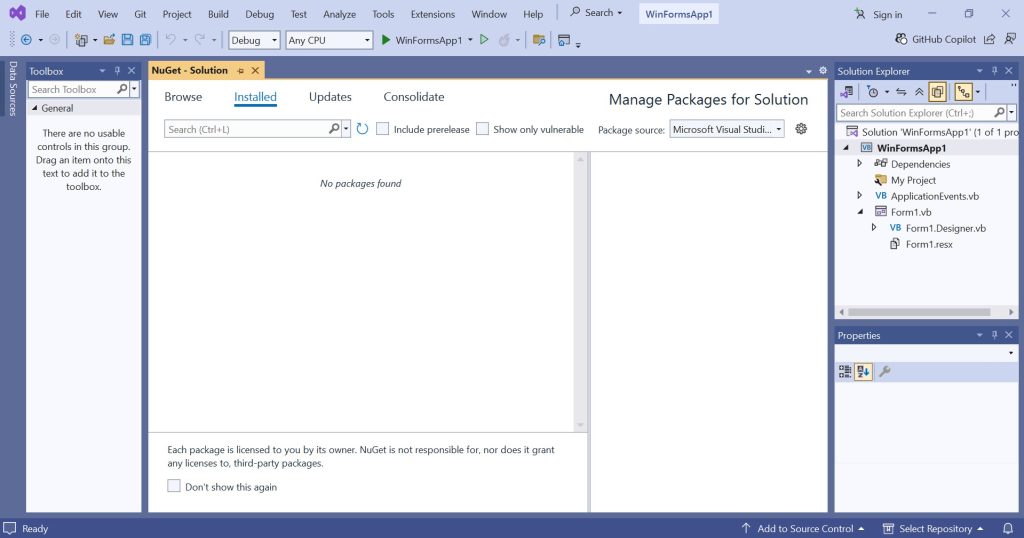The image size is (1024, 538).
Task: Click the NuGet Search (Ctrl+L) field
Action: (247, 129)
